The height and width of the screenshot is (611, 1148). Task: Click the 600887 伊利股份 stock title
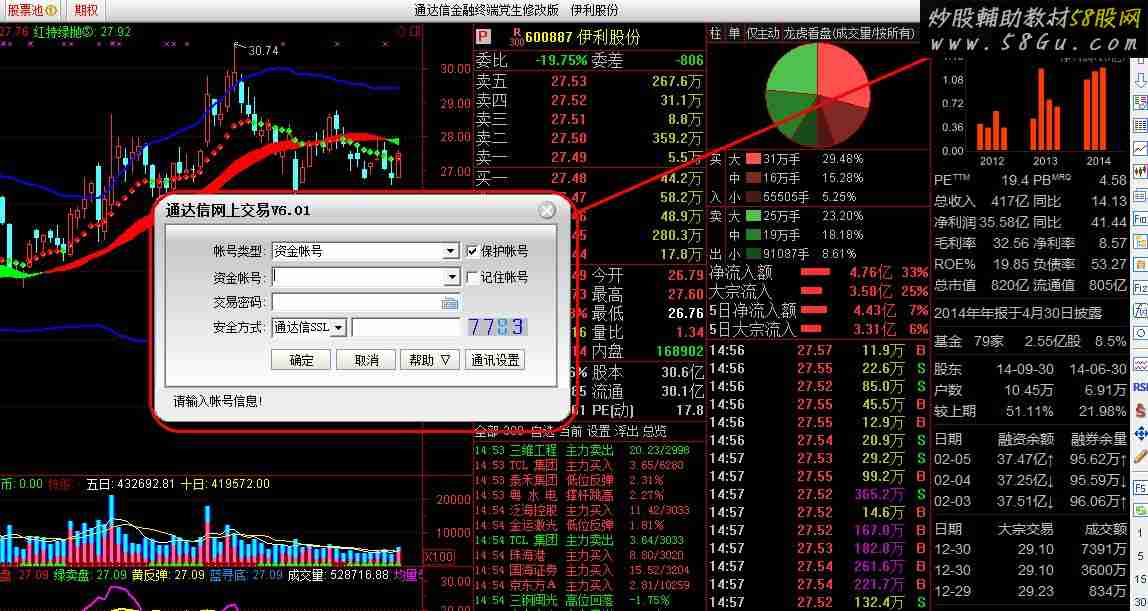[x=583, y=37]
